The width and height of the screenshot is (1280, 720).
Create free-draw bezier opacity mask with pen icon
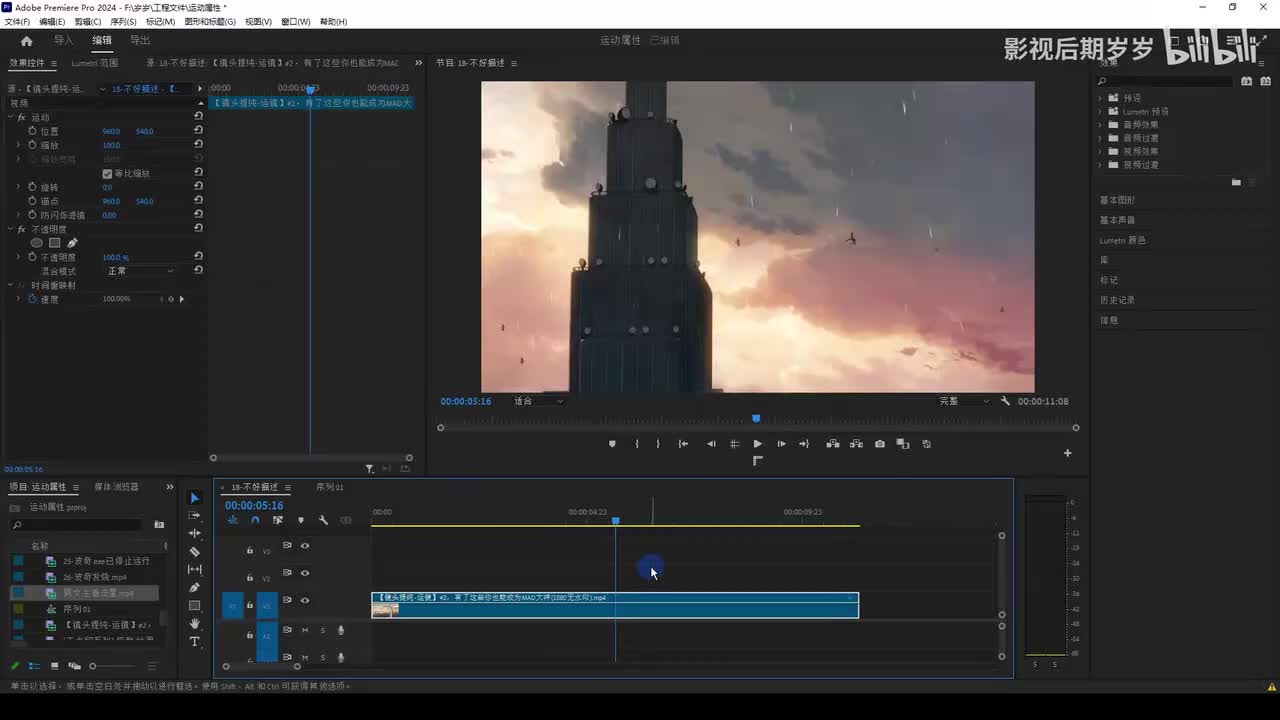coord(72,243)
